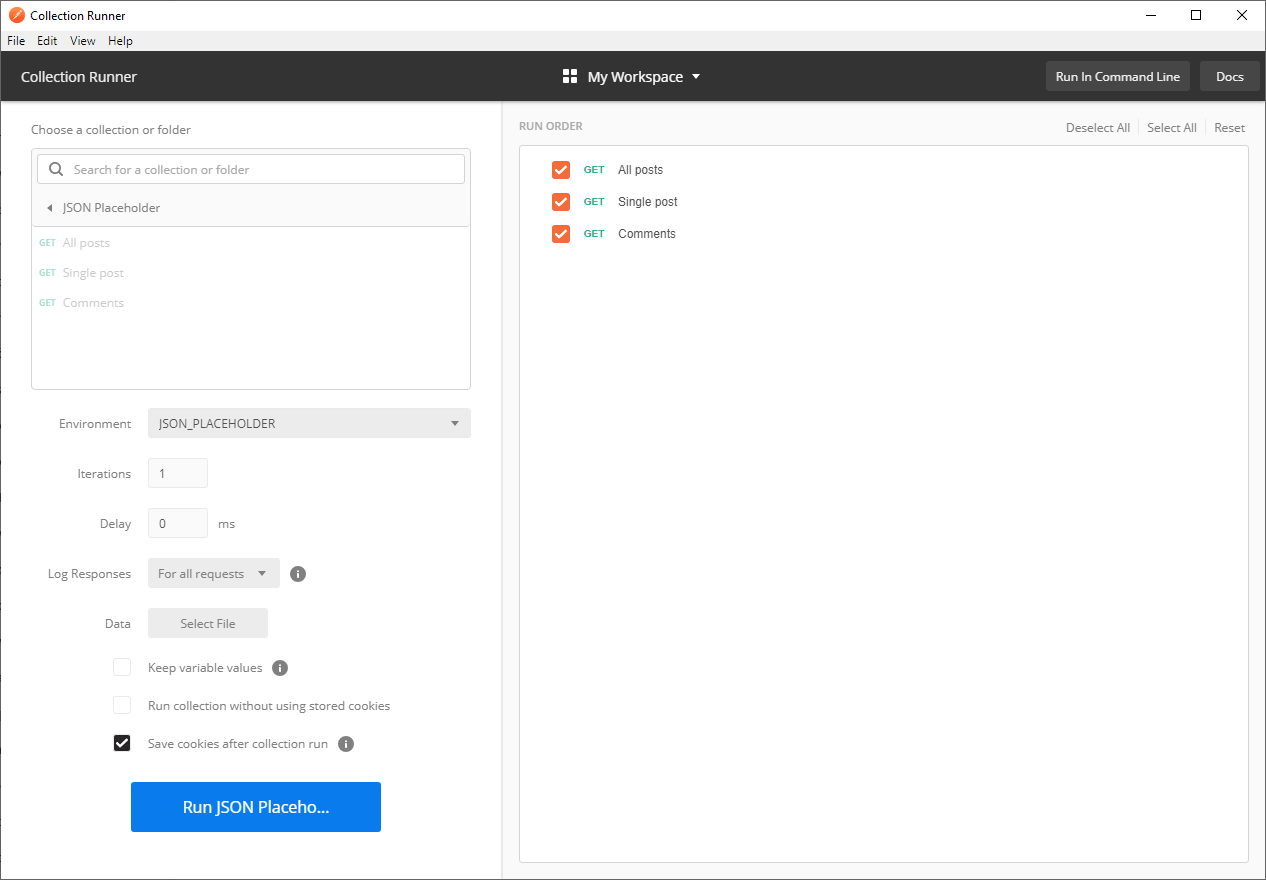
Task: Click the Postman logo in title bar
Action: (16, 15)
